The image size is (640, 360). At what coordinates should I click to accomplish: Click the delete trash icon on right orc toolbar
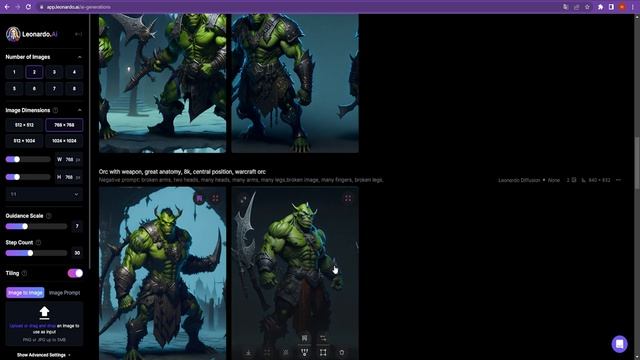click(342, 353)
